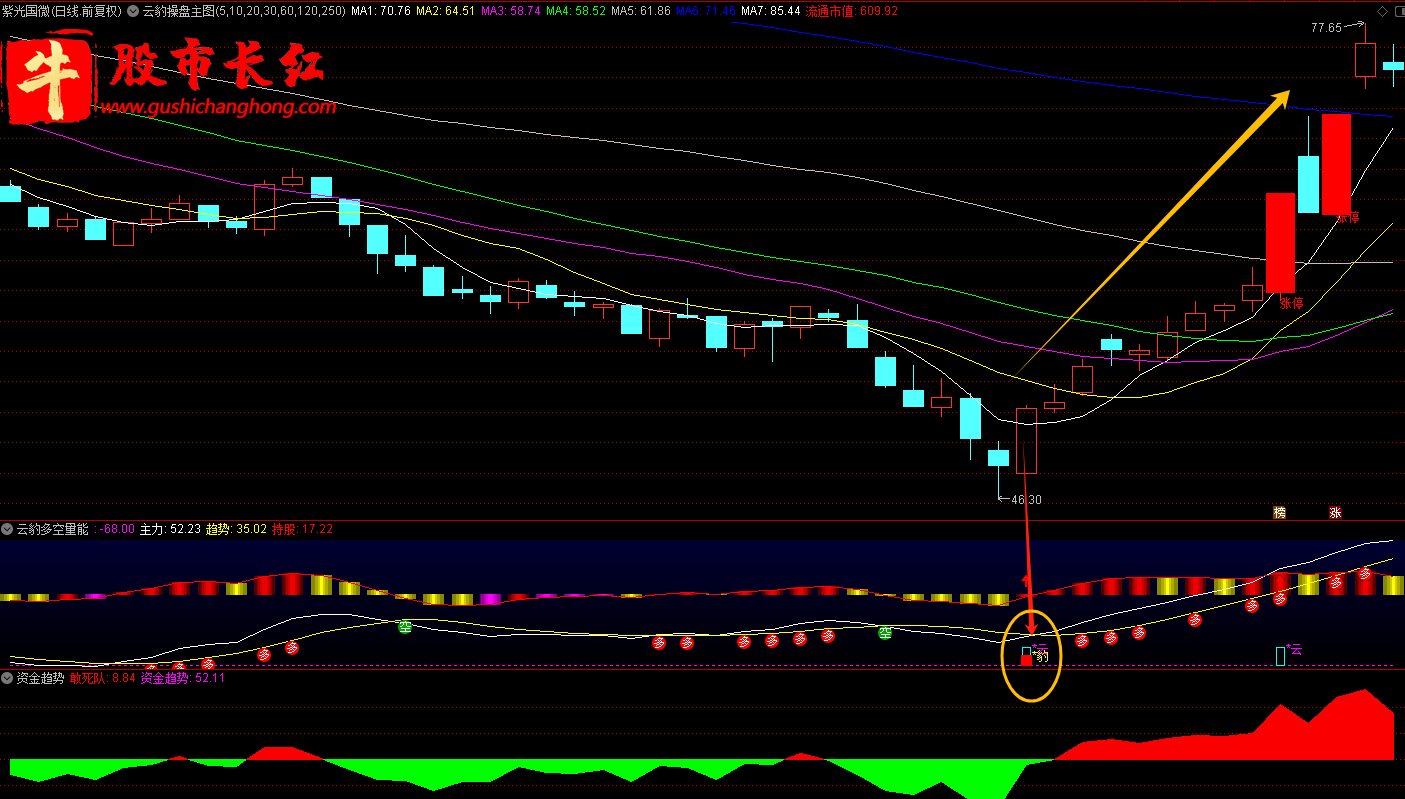Click the MA1: 70.76 value

380,11
